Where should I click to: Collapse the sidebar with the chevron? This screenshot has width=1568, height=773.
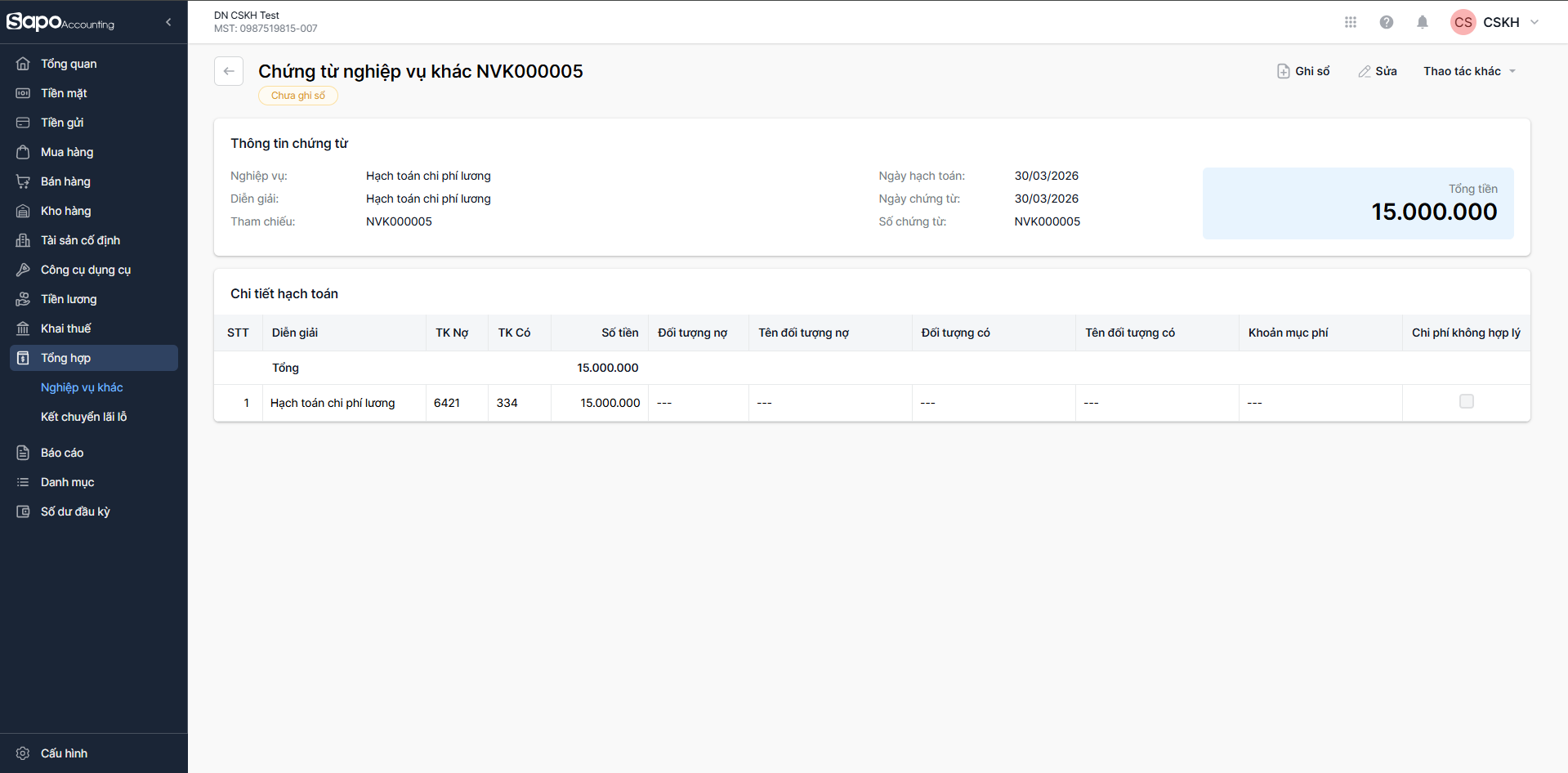[x=168, y=22]
